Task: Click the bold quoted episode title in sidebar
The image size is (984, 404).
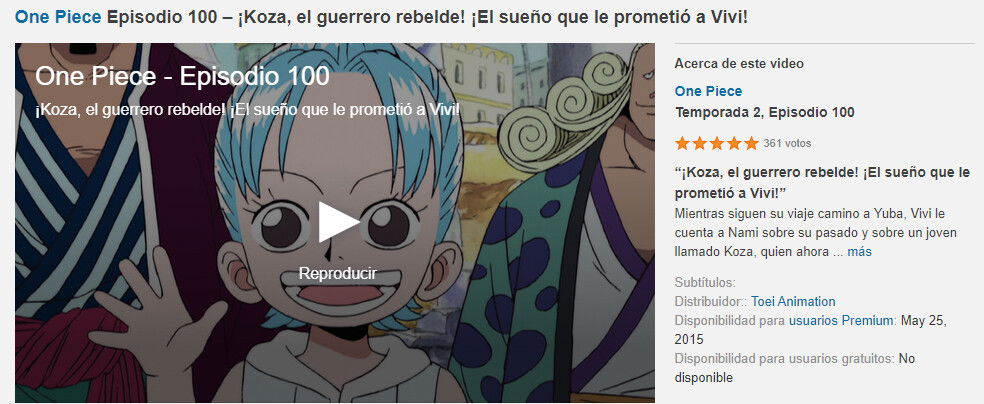Action: (822, 182)
